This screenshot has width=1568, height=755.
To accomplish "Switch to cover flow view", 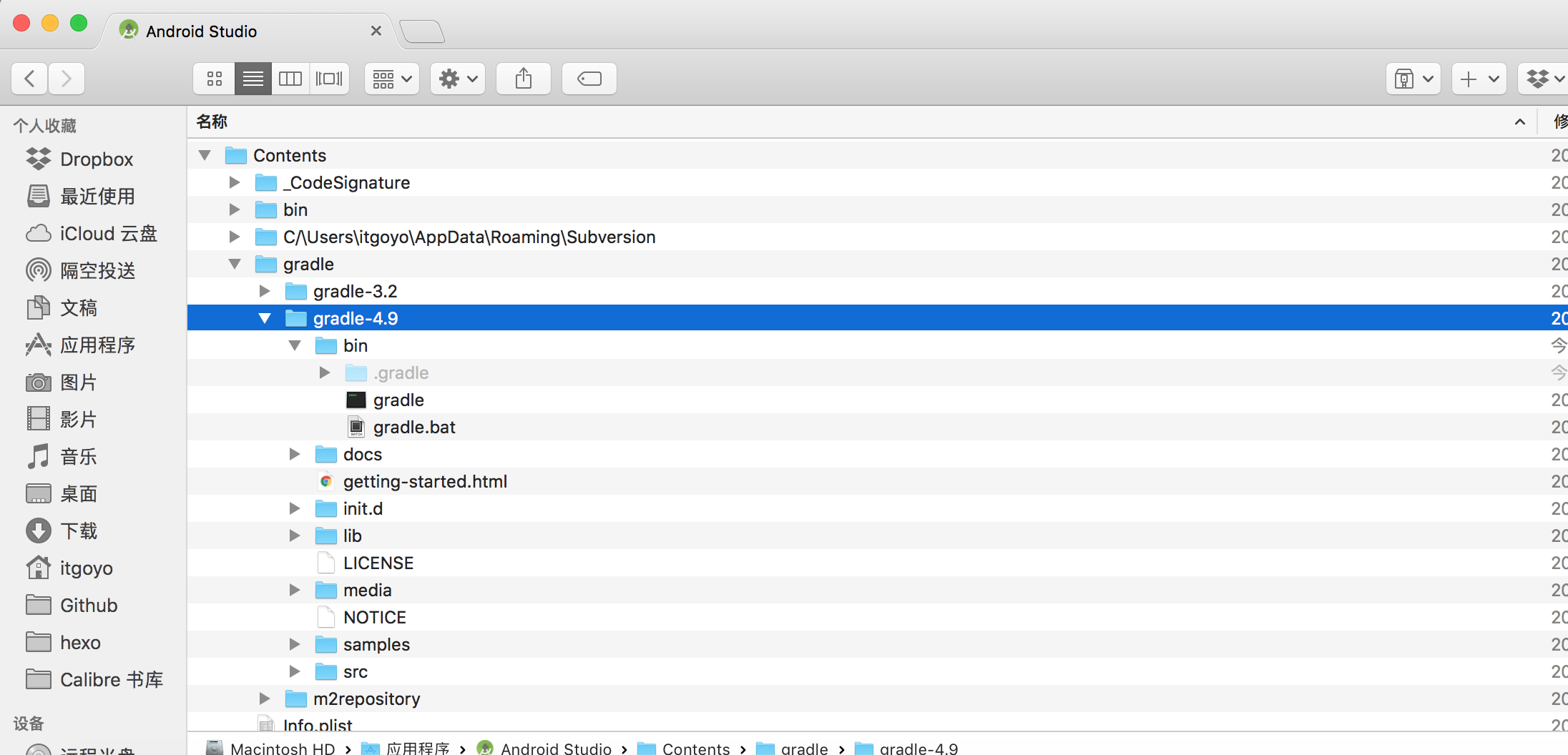I will point(329,79).
